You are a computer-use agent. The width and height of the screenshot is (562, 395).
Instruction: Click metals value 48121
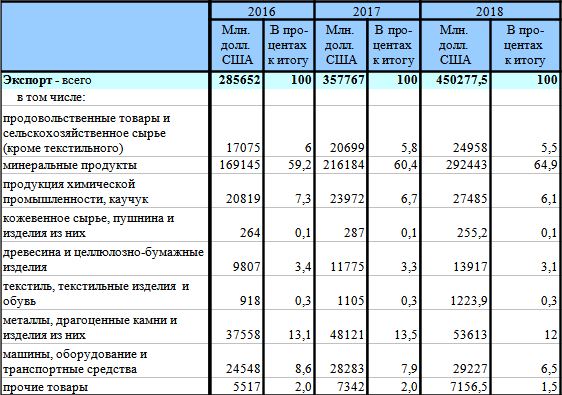coord(347,335)
